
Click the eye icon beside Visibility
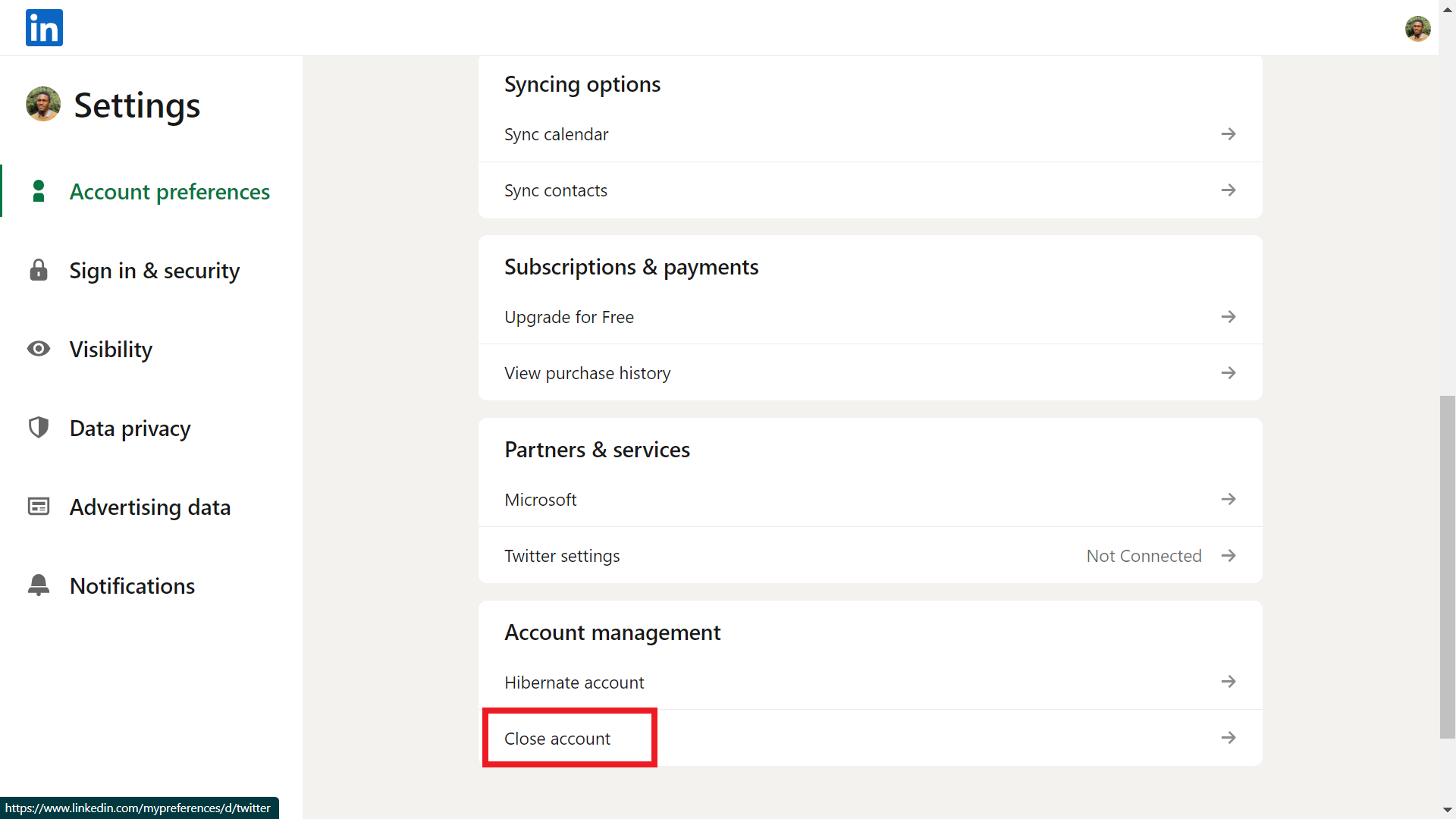click(38, 349)
